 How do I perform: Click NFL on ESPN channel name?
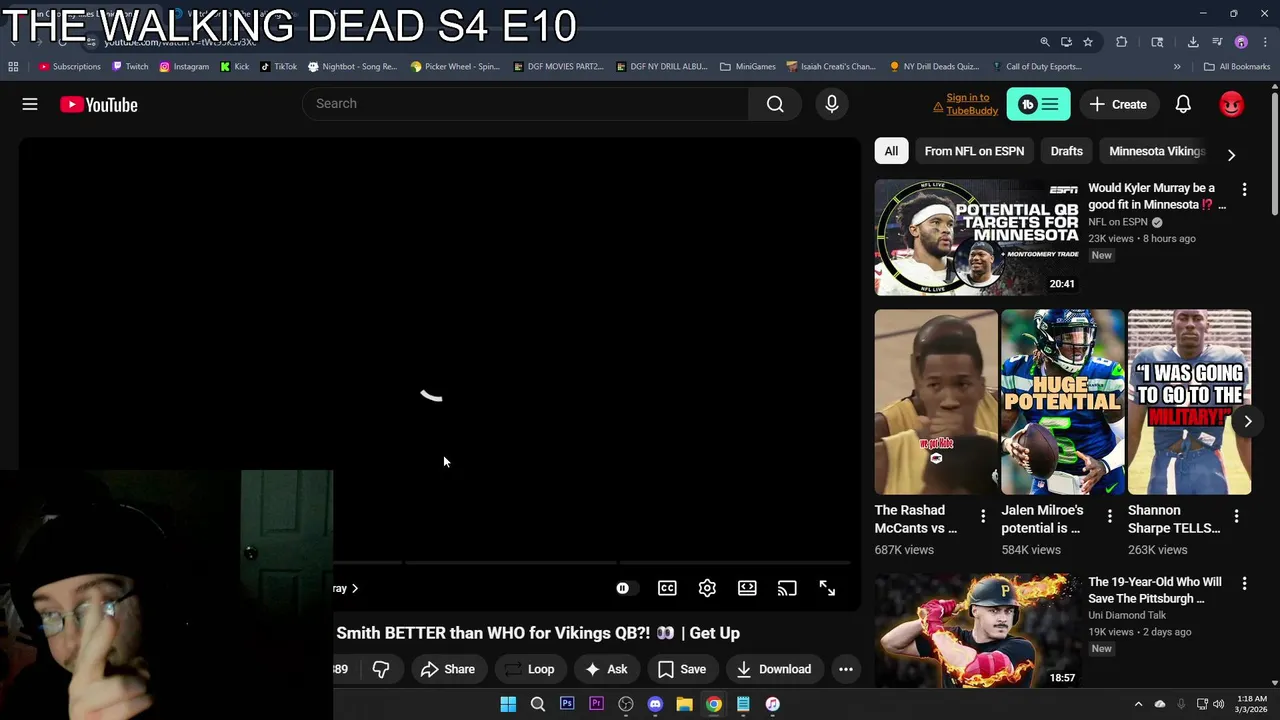(x=1118, y=222)
